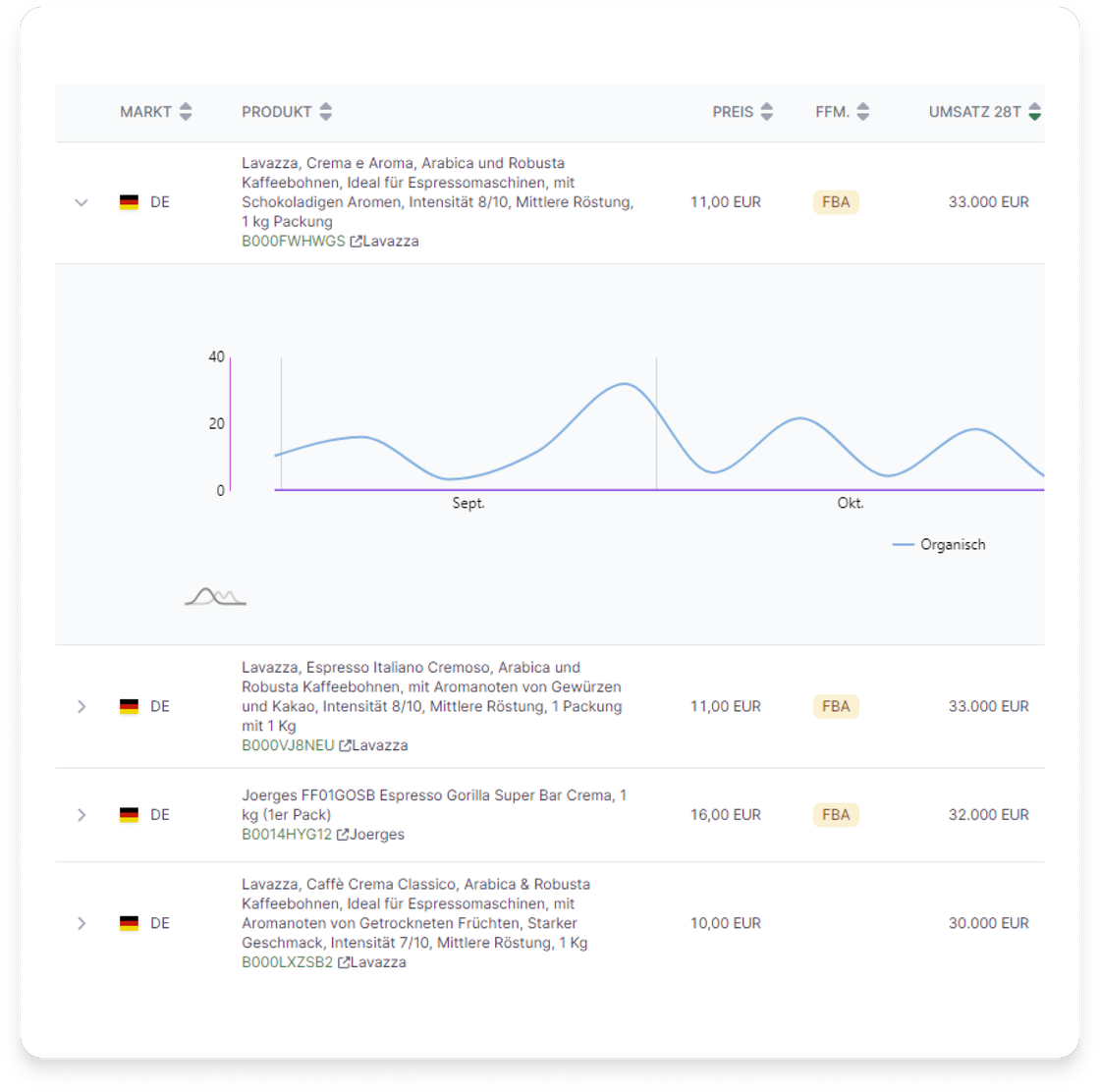Collapse the Lavazza Crema e Aroma row
The height and width of the screenshot is (1092, 1100).
tap(82, 202)
